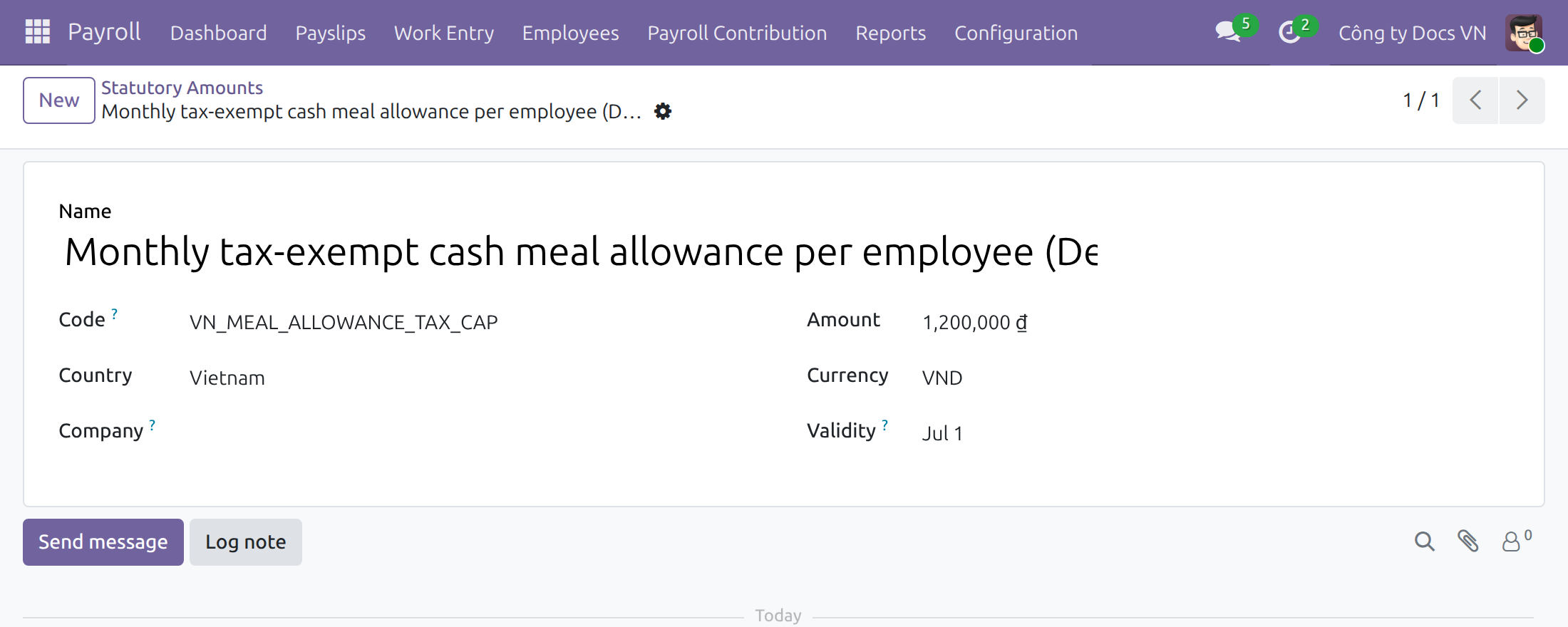Show help tooltip next to Validity

(884, 425)
